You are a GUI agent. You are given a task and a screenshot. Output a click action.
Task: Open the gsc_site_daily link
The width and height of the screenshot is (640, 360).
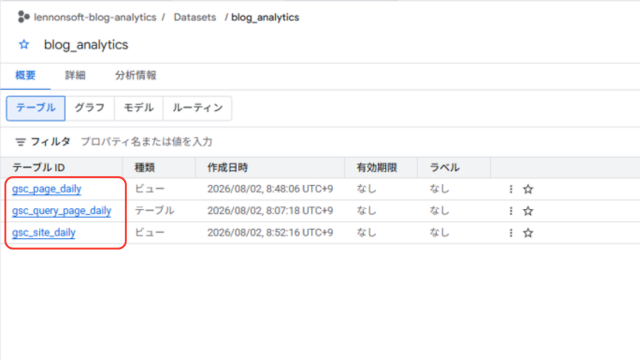pos(44,233)
